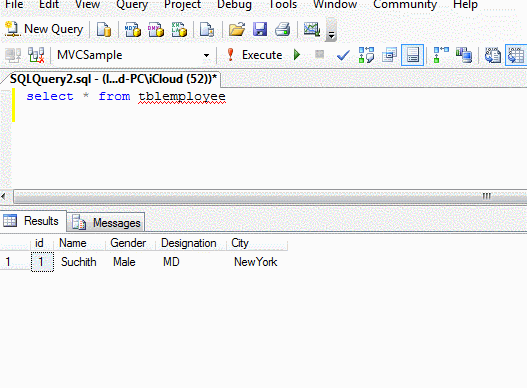527x388 pixels.
Task: Click the Execute button
Action: 255,55
